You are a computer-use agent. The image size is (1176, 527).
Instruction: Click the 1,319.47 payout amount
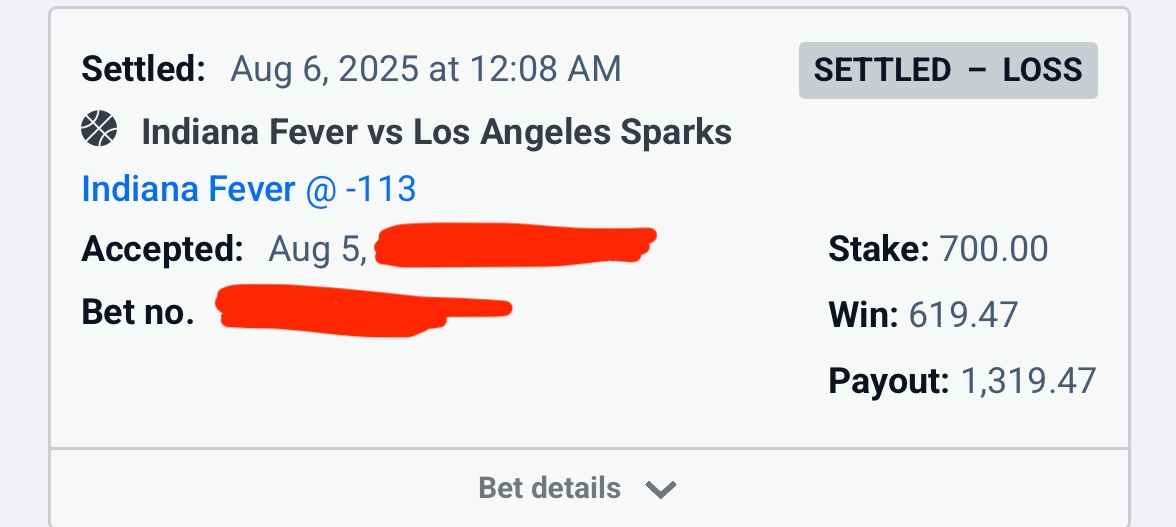(x=1028, y=381)
